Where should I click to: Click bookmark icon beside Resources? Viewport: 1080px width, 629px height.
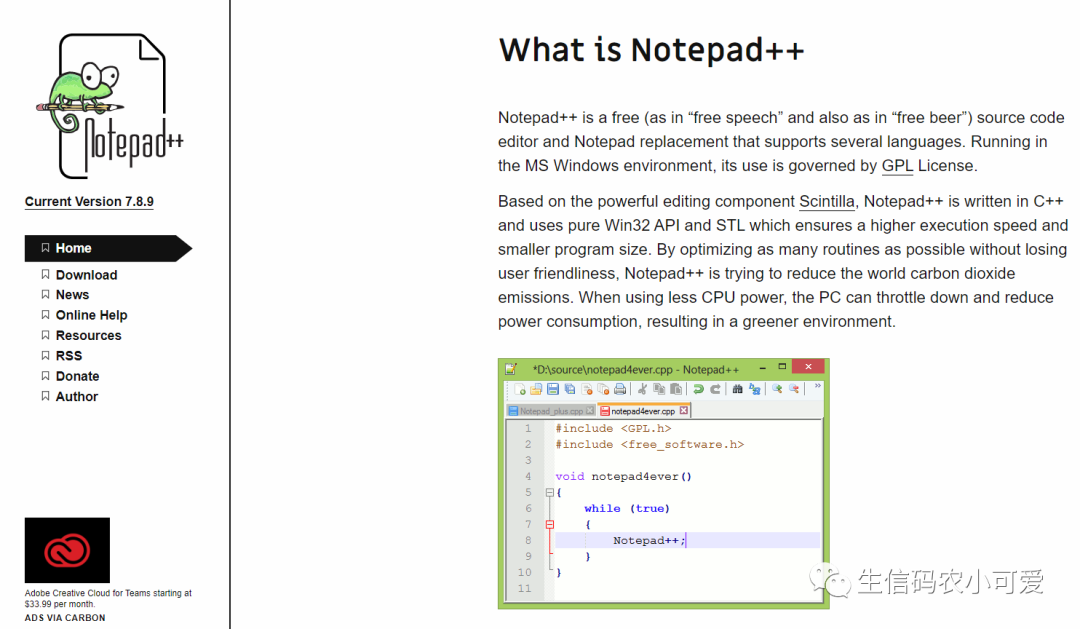click(x=45, y=335)
